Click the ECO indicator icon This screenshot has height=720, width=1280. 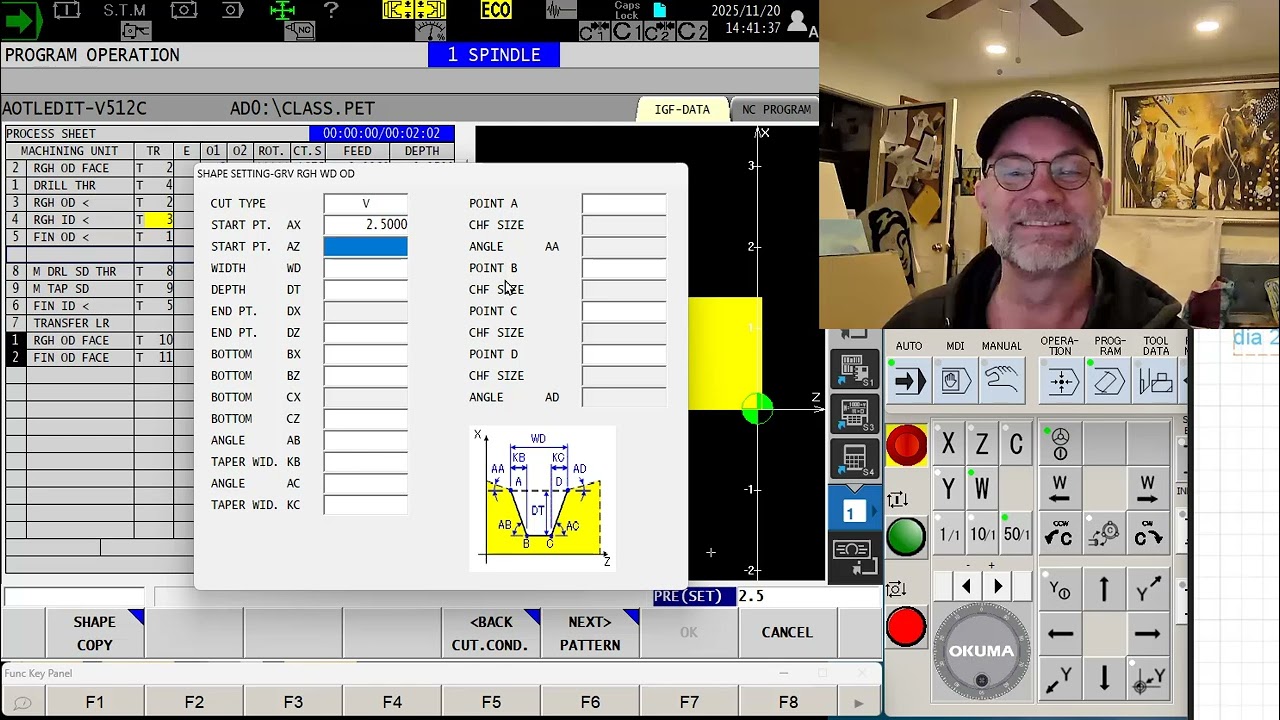496,10
